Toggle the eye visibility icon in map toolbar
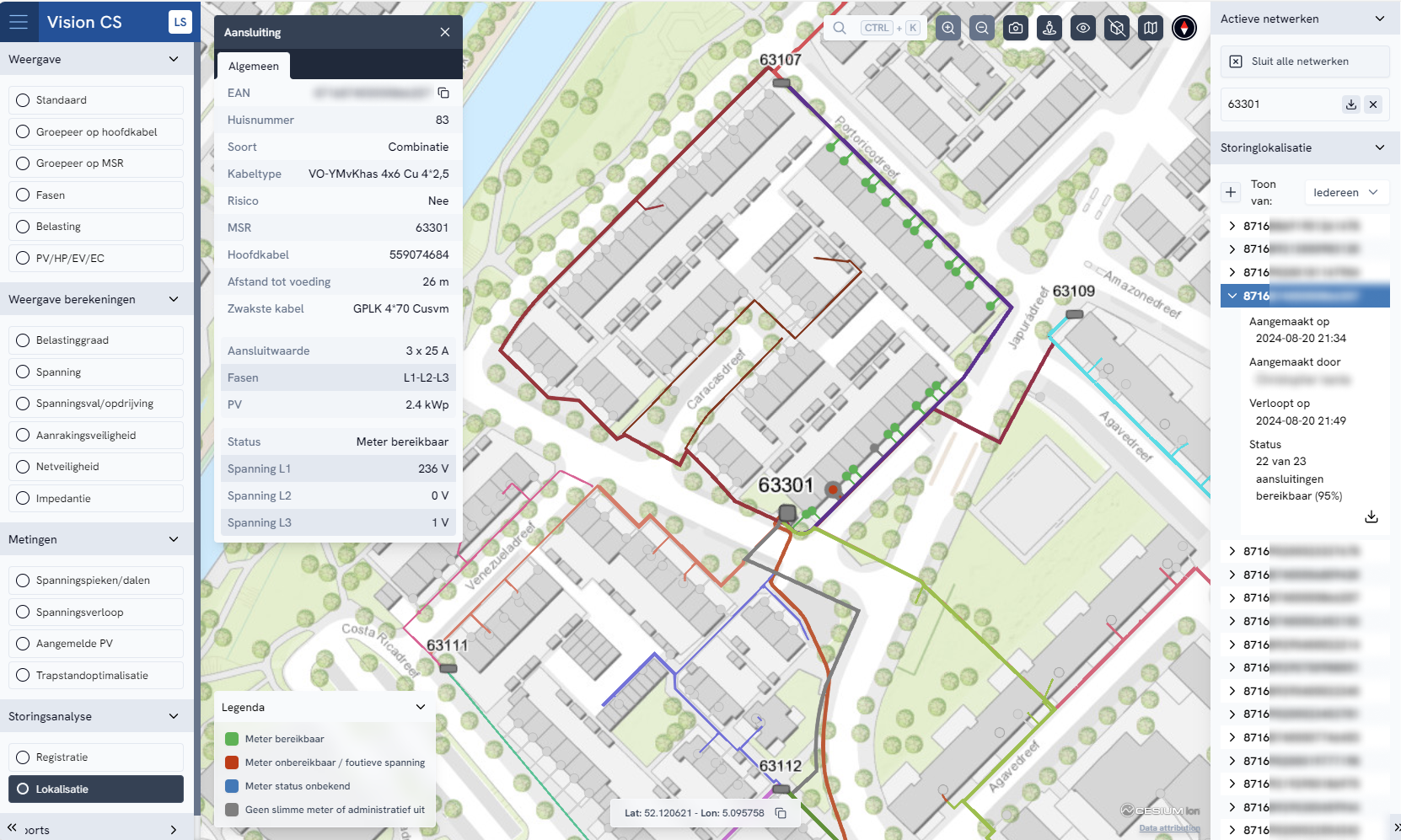1401x840 pixels. pos(1083,28)
